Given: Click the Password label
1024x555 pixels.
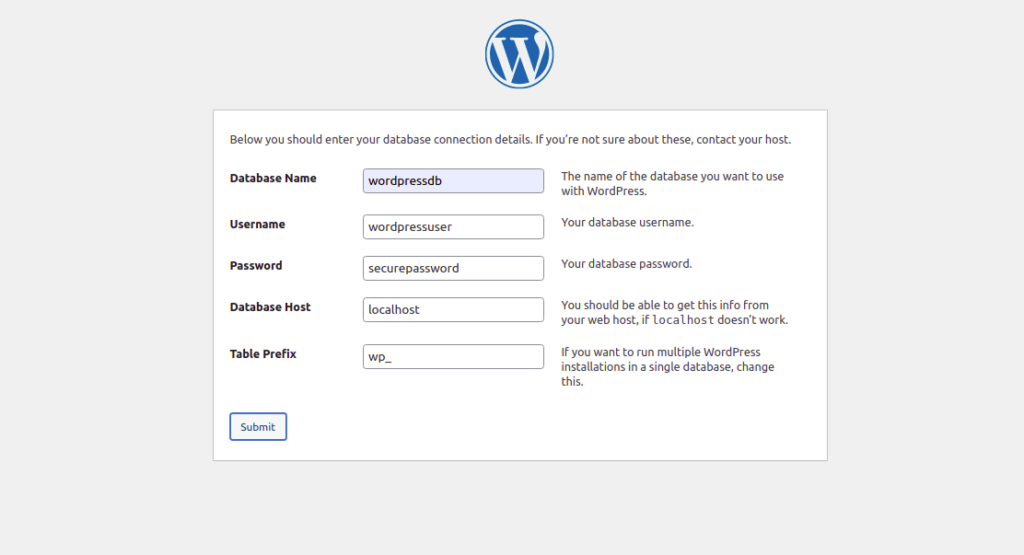Looking at the screenshot, I should [256, 266].
